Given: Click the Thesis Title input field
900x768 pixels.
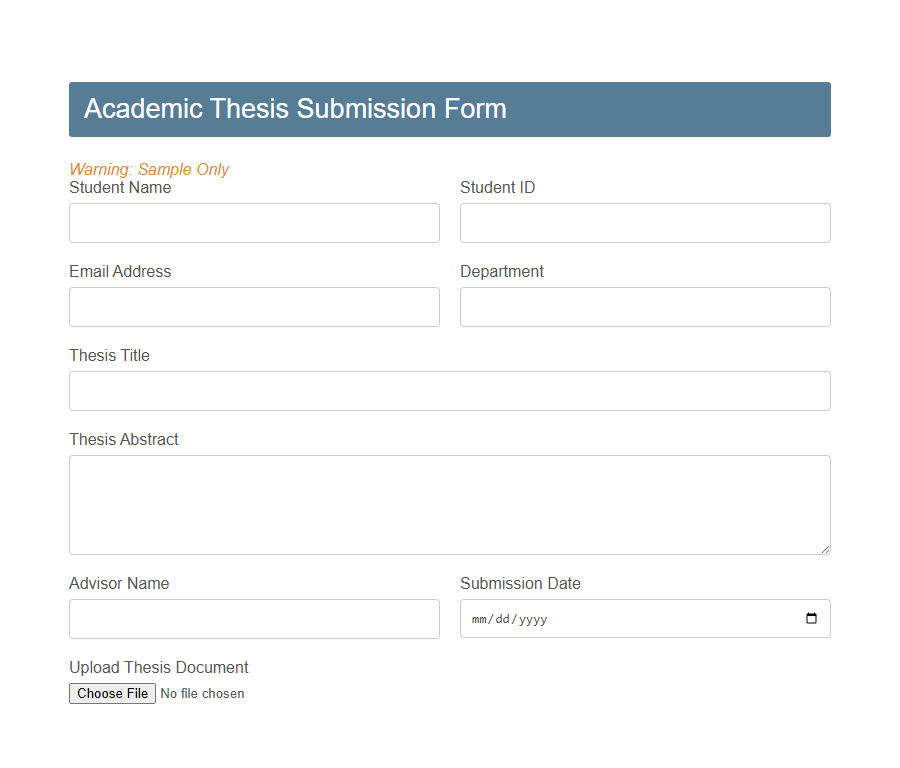Looking at the screenshot, I should coord(449,390).
